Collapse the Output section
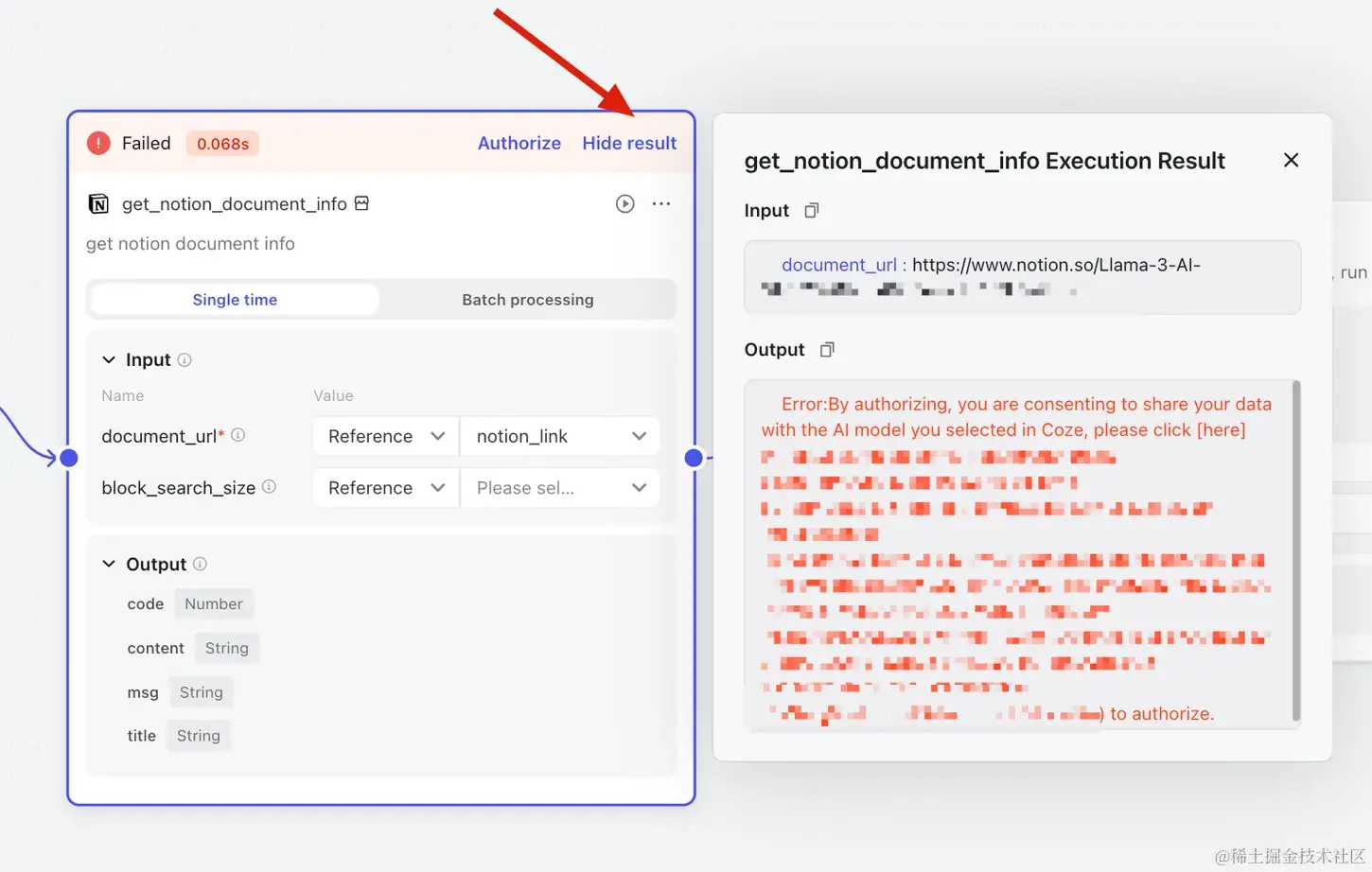 (x=109, y=564)
